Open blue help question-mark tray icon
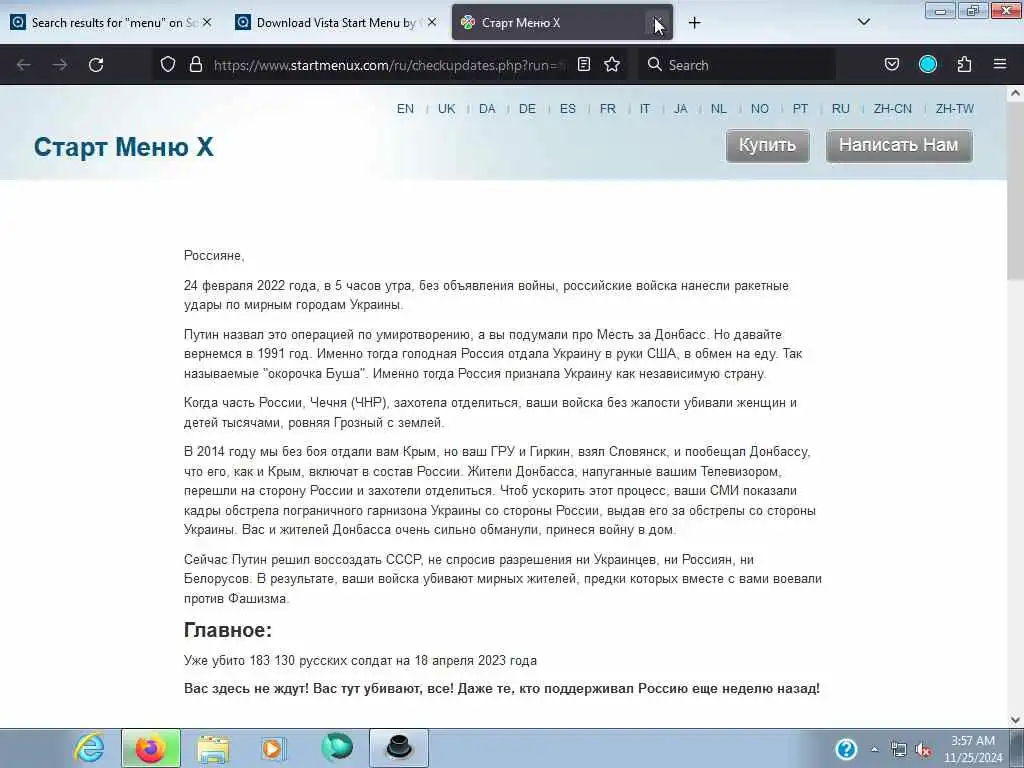Screen dimensions: 1024x768 [846, 749]
